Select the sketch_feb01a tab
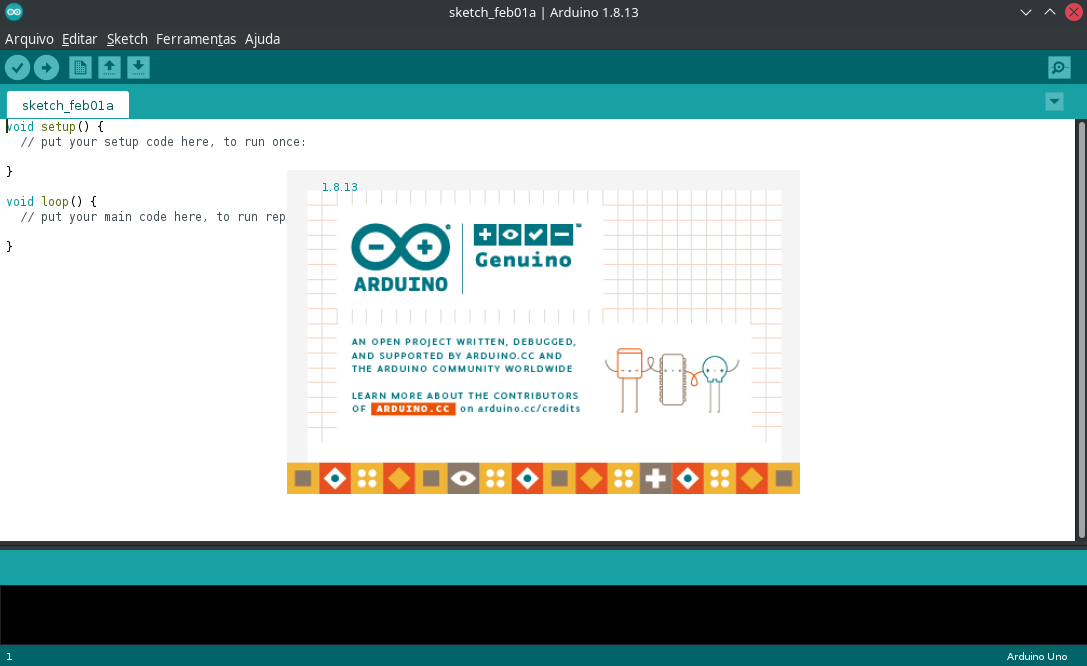 pos(67,104)
